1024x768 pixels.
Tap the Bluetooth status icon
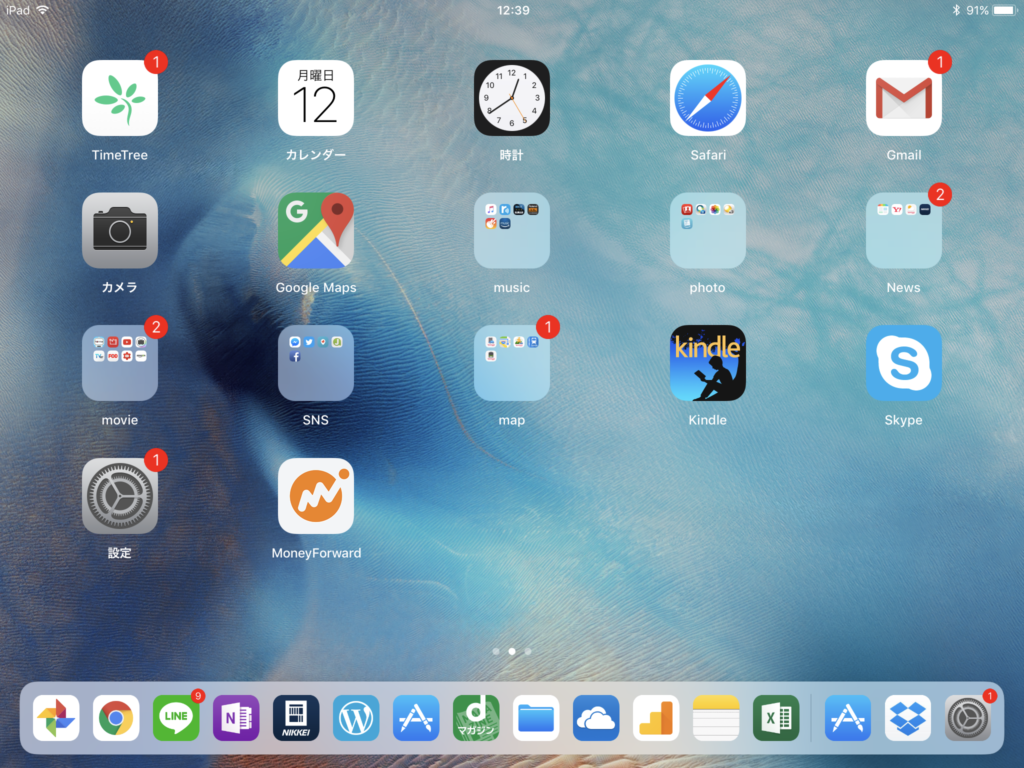[x=956, y=10]
